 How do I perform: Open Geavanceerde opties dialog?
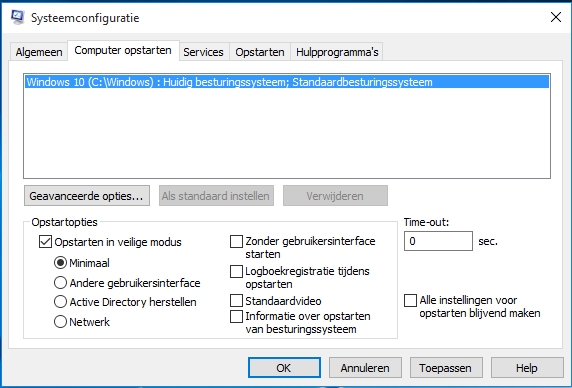tap(87, 196)
